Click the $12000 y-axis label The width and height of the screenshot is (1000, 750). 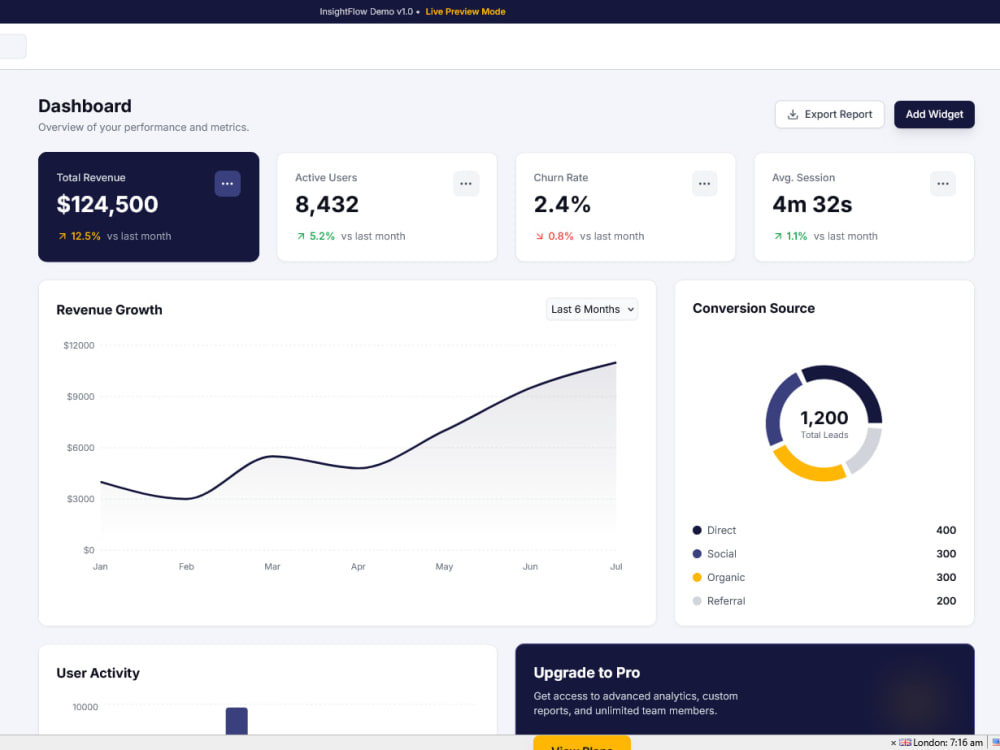[x=79, y=345]
